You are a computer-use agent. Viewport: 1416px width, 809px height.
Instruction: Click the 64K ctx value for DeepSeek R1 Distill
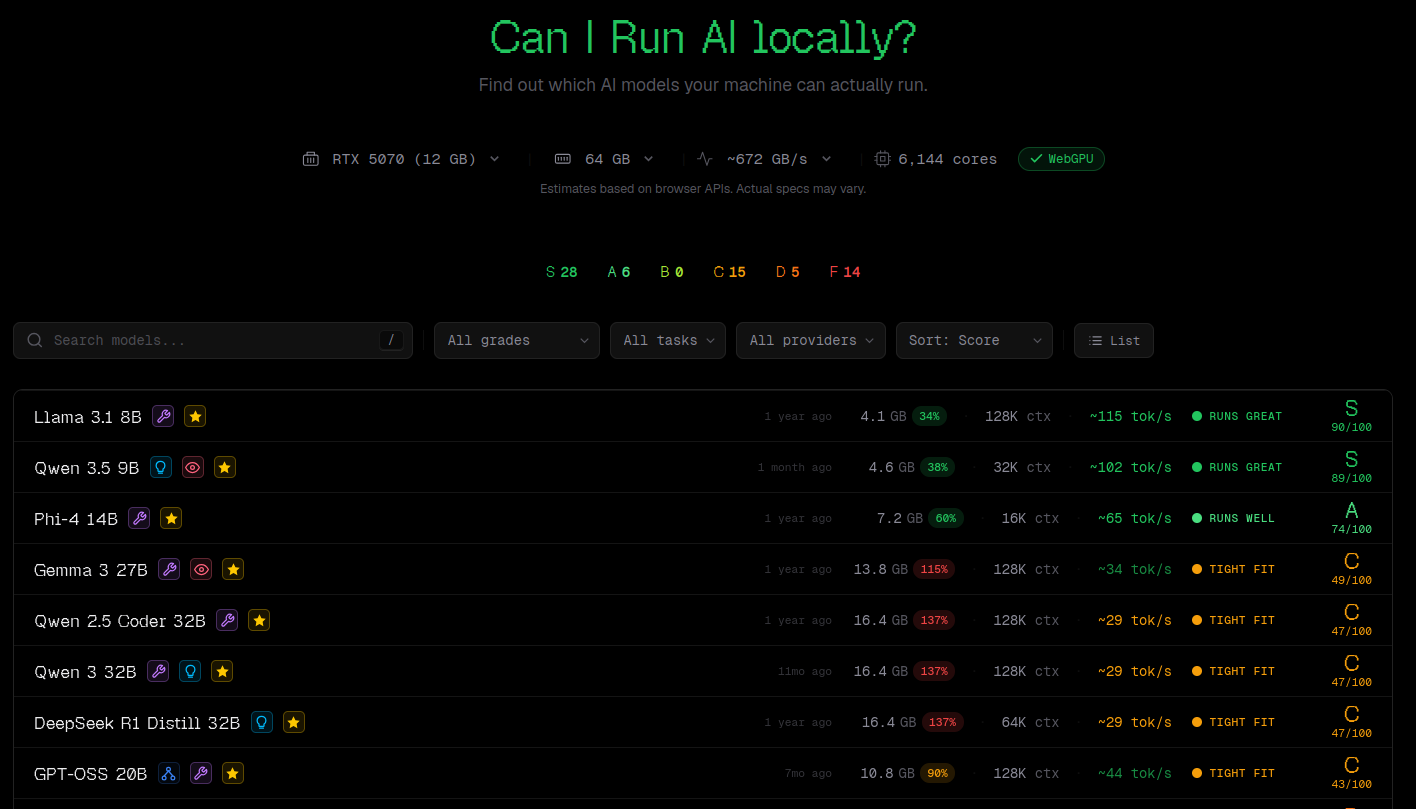1030,722
